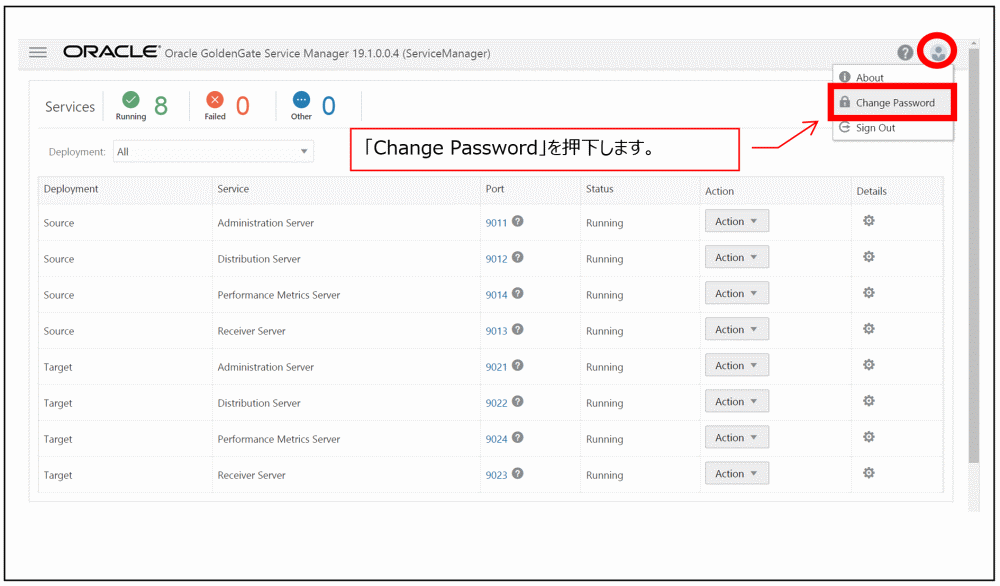The height and width of the screenshot is (586, 1000).
Task: Choose Sign Out in user menu
Action: (875, 128)
